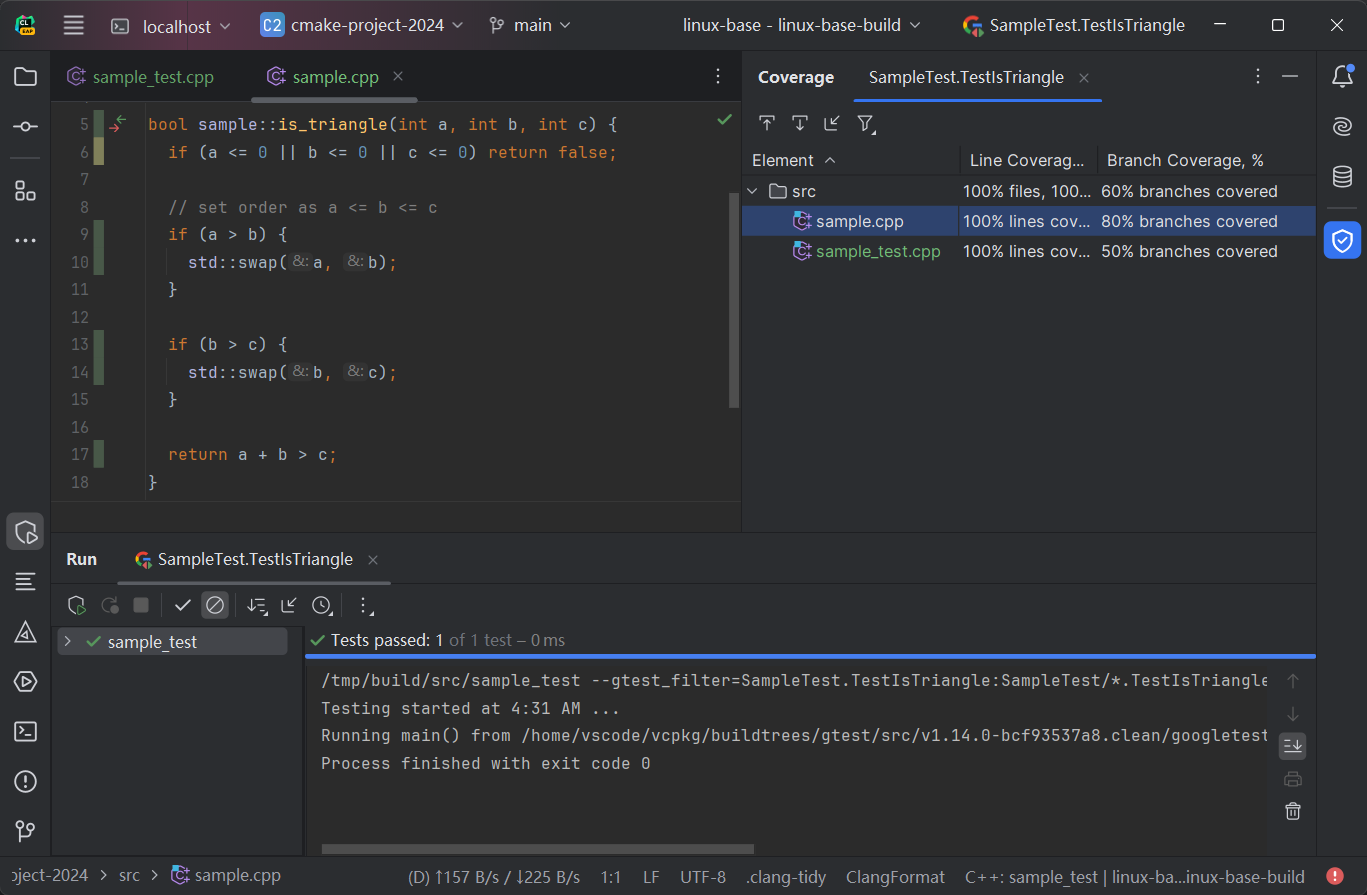Click the UTF-8 encoding indicator
The image size is (1367, 895).
[703, 877]
